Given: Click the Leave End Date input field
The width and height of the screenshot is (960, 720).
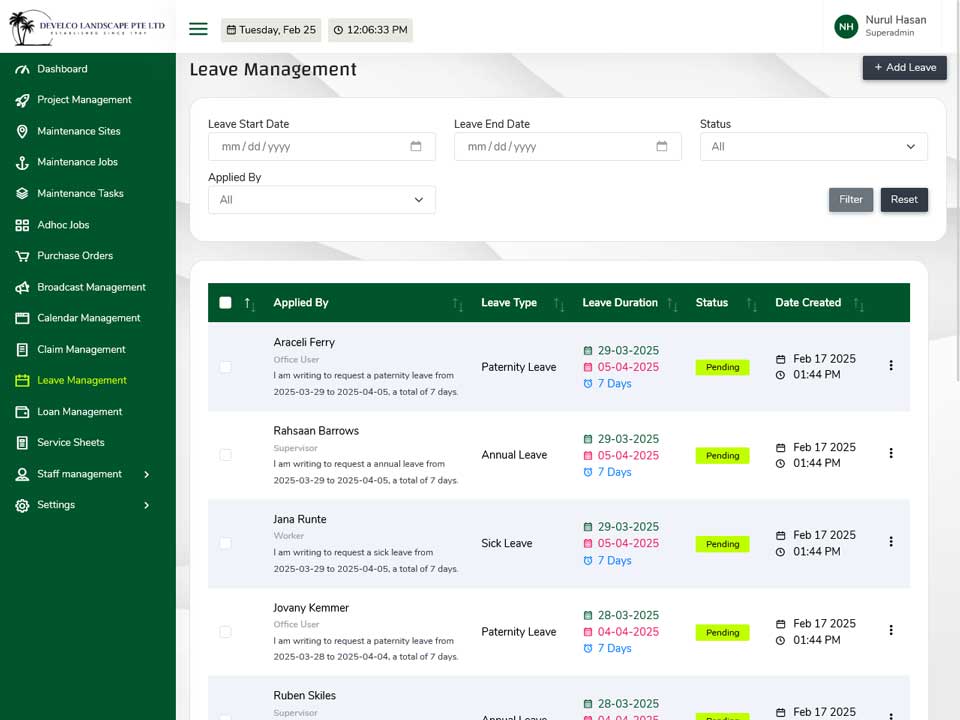Looking at the screenshot, I should pos(568,147).
